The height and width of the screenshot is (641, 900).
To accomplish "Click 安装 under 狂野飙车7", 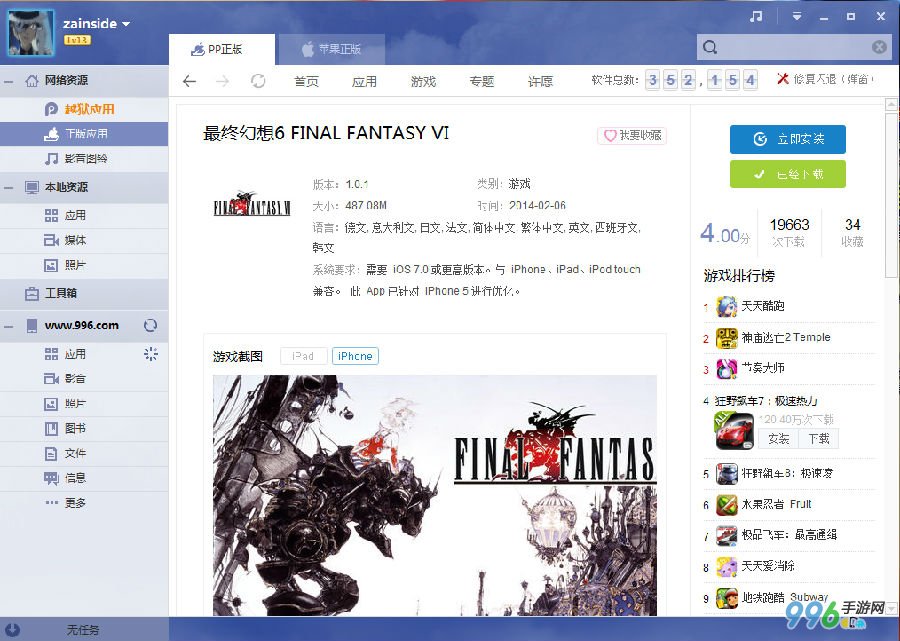I will coord(778,439).
